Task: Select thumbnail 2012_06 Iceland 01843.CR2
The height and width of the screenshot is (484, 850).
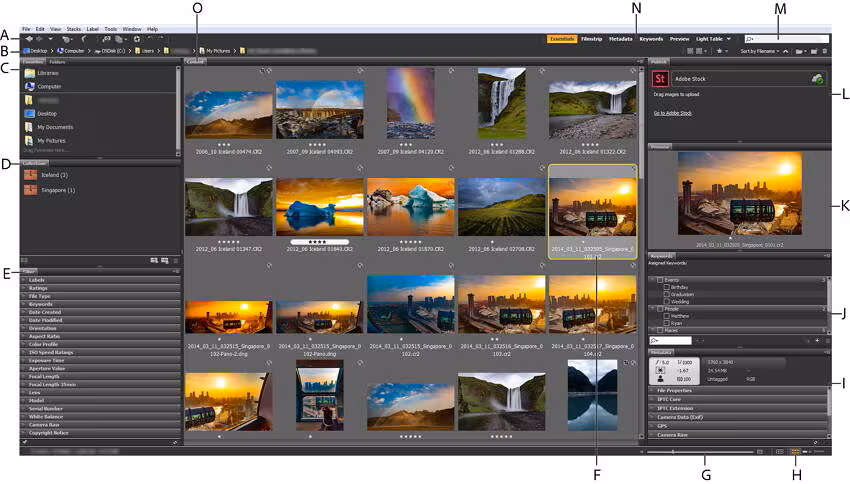Action: click(x=319, y=206)
